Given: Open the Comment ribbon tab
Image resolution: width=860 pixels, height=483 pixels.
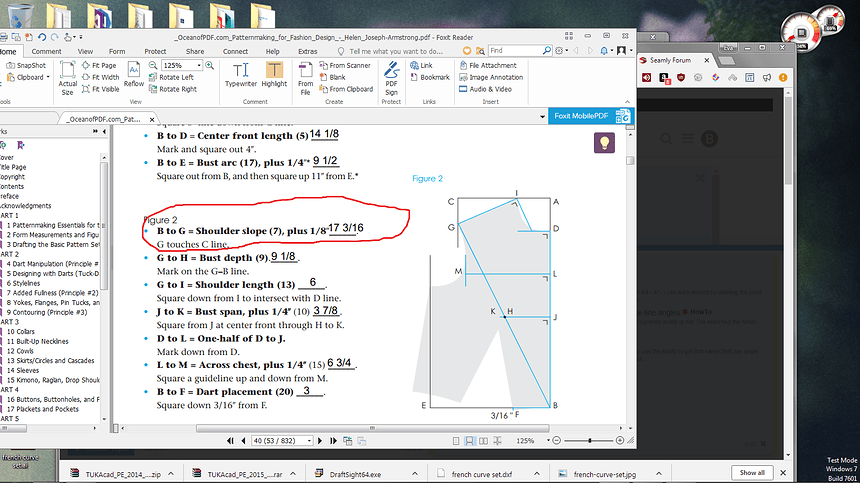Looking at the screenshot, I should 47,52.
